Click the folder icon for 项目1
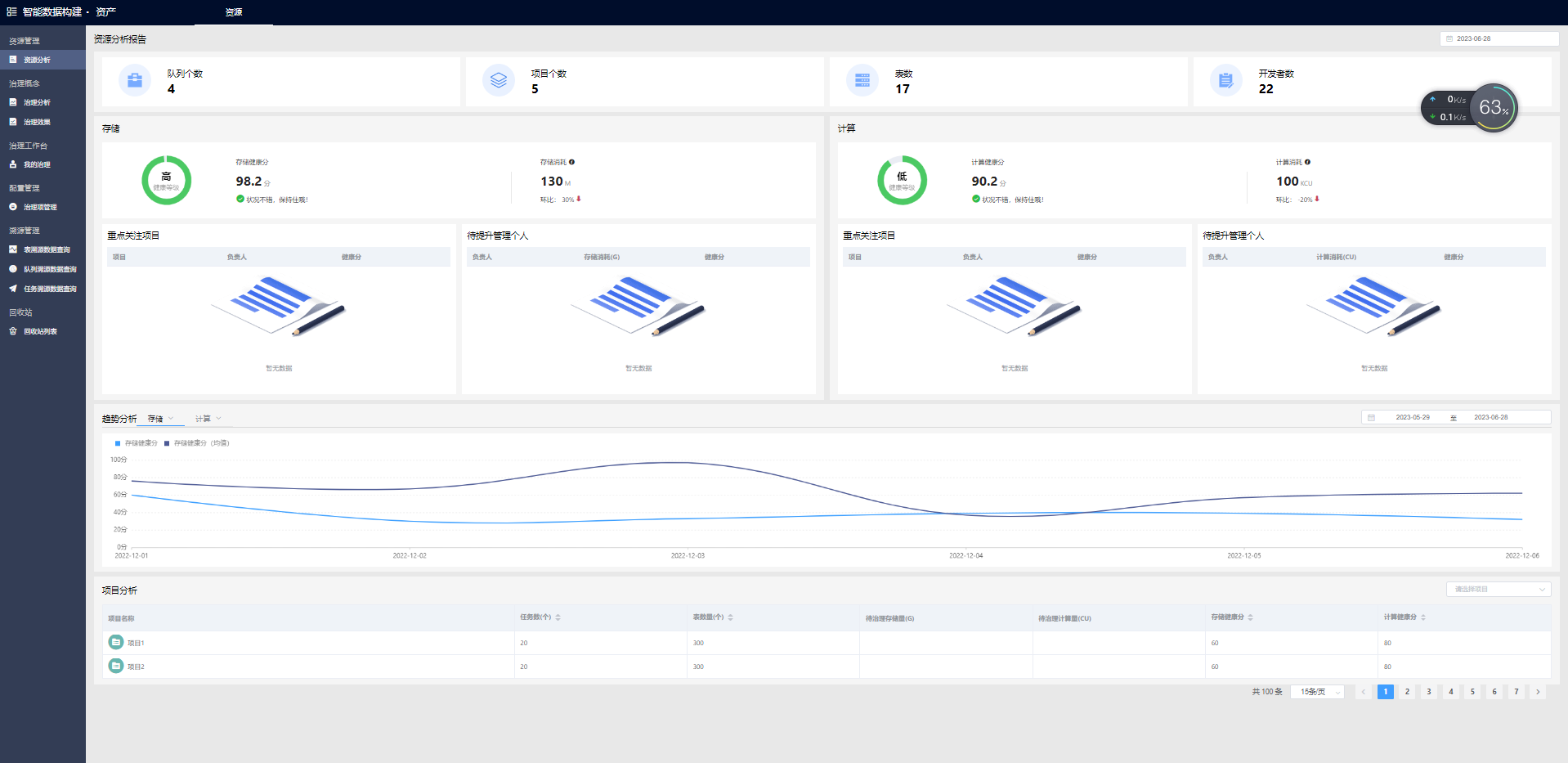Image resolution: width=1568 pixels, height=763 pixels. point(116,642)
